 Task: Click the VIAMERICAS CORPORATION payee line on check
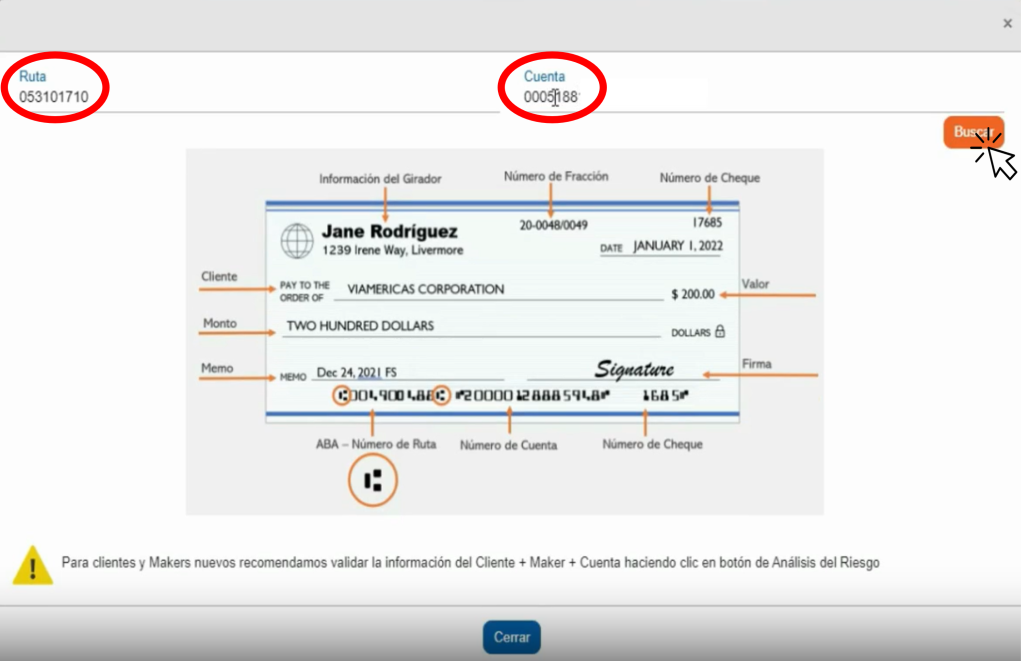(x=425, y=289)
